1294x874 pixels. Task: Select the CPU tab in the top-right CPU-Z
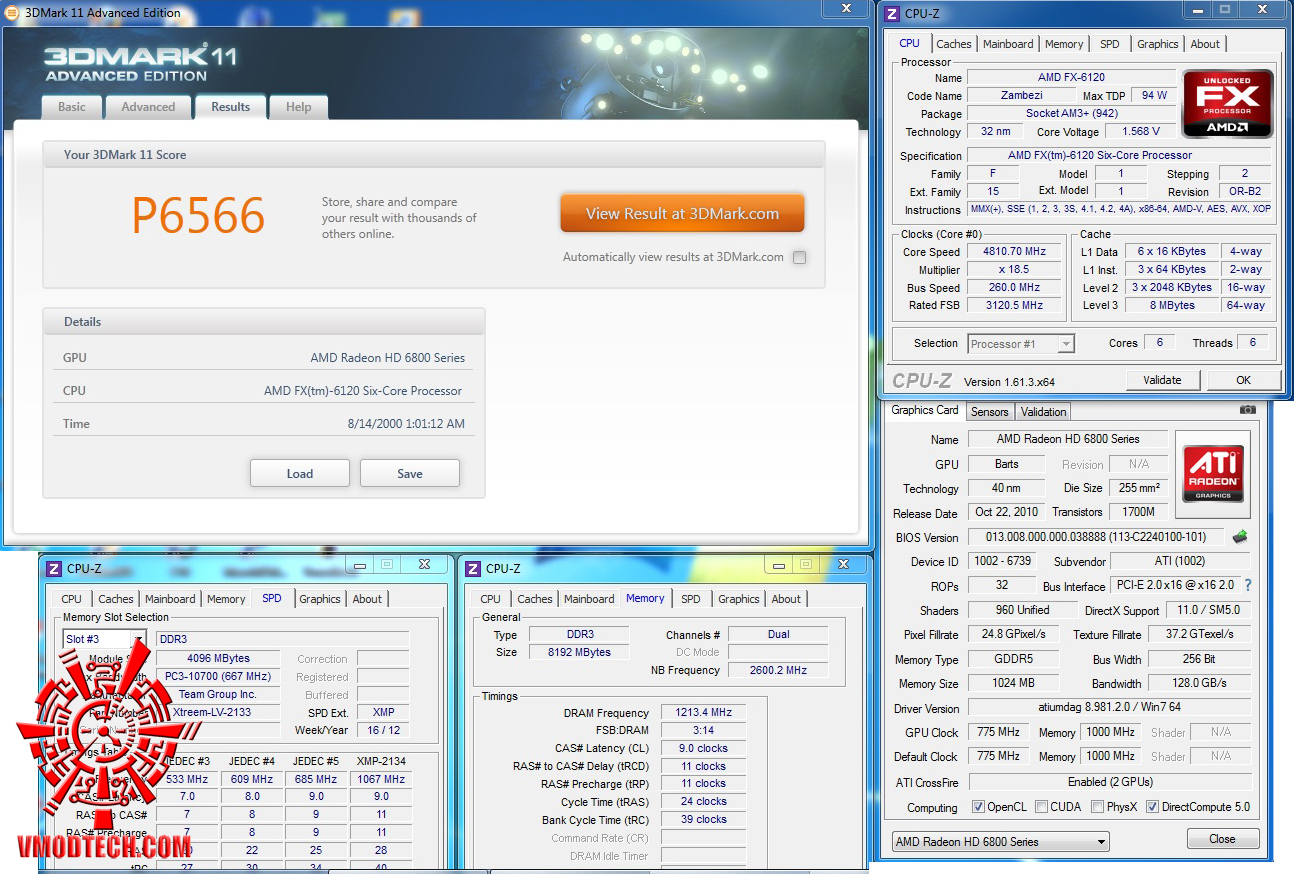[x=909, y=43]
